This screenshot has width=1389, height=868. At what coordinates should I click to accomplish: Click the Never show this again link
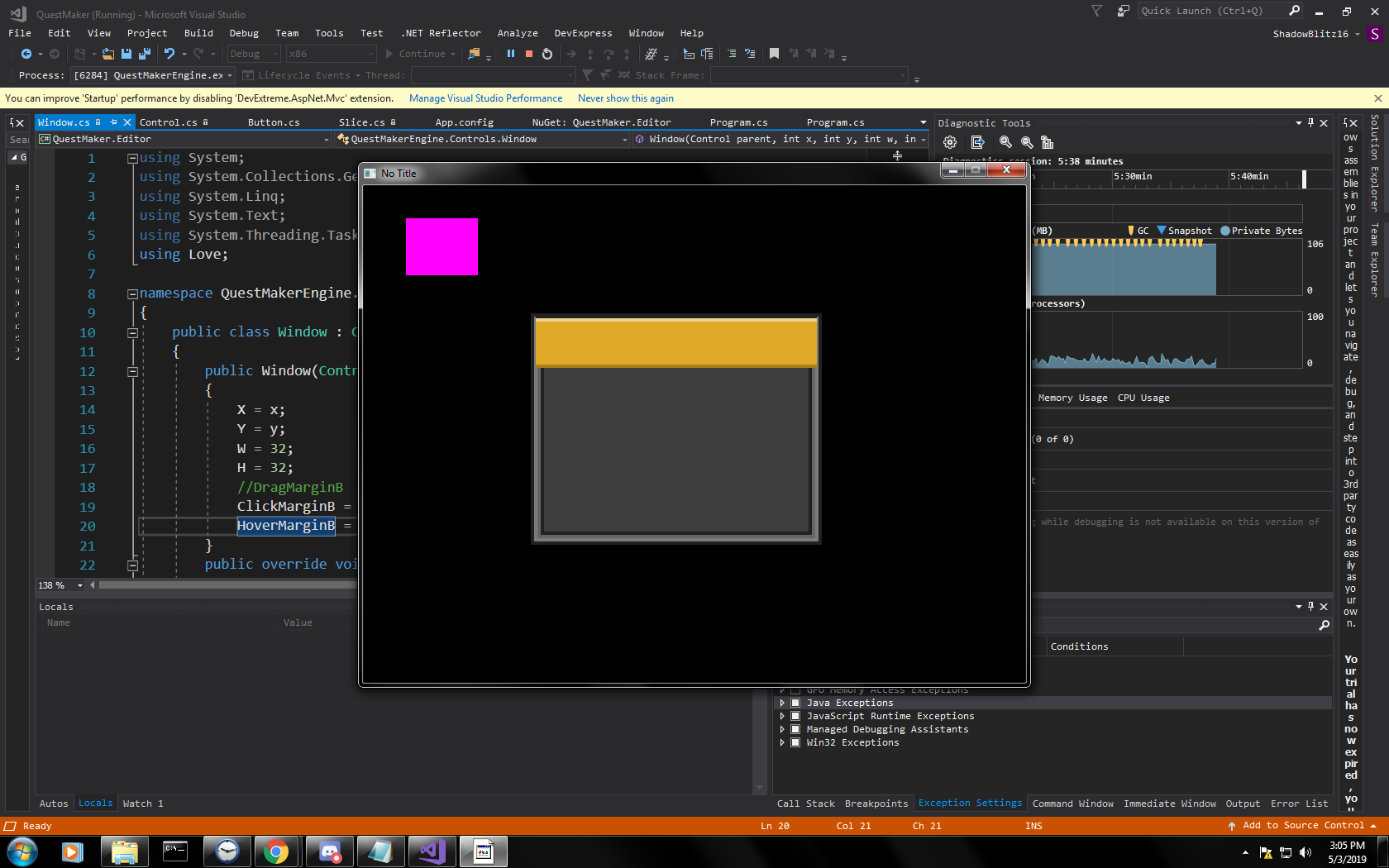pyautogui.click(x=625, y=98)
